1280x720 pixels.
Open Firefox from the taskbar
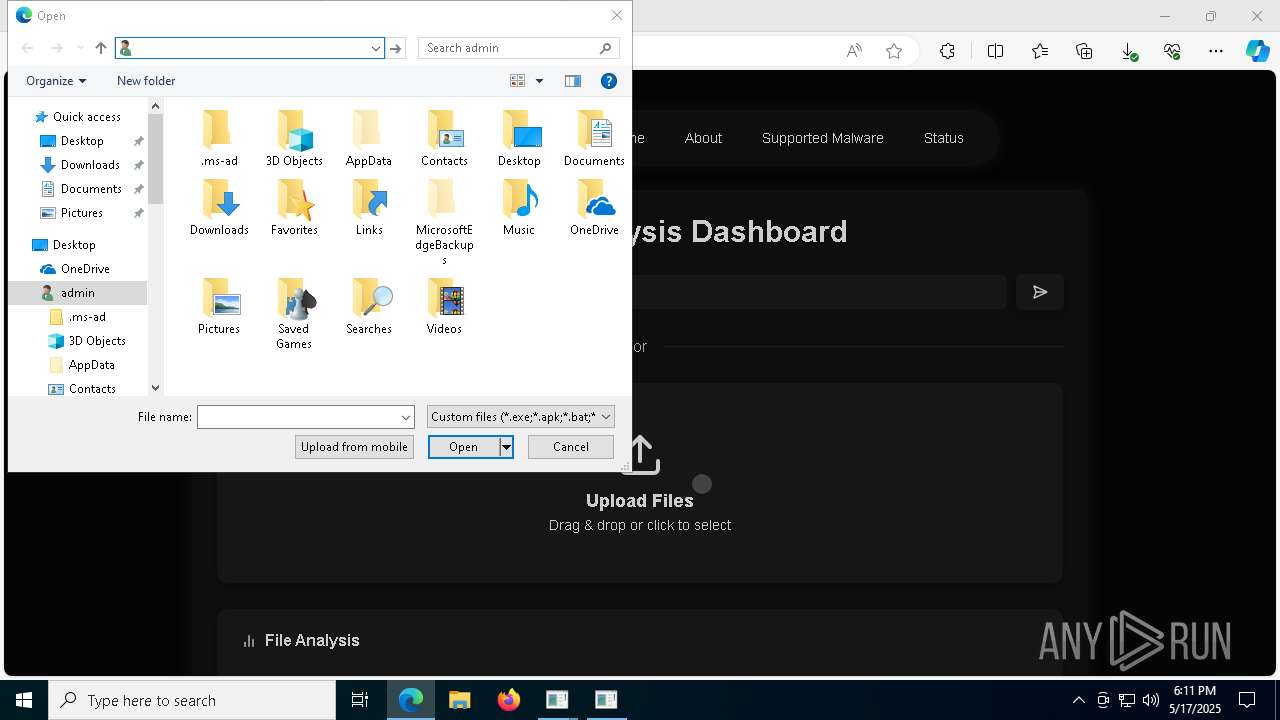pyautogui.click(x=508, y=700)
